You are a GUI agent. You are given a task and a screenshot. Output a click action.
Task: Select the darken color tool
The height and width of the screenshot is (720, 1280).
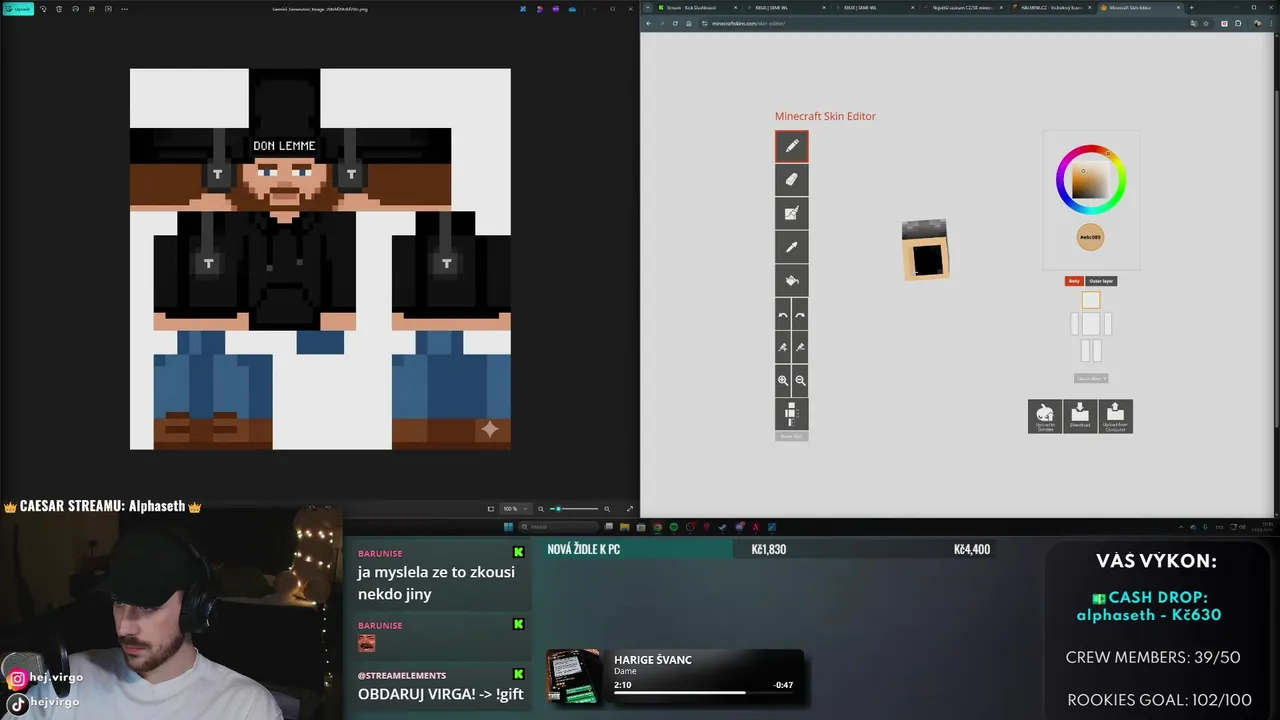(800, 347)
